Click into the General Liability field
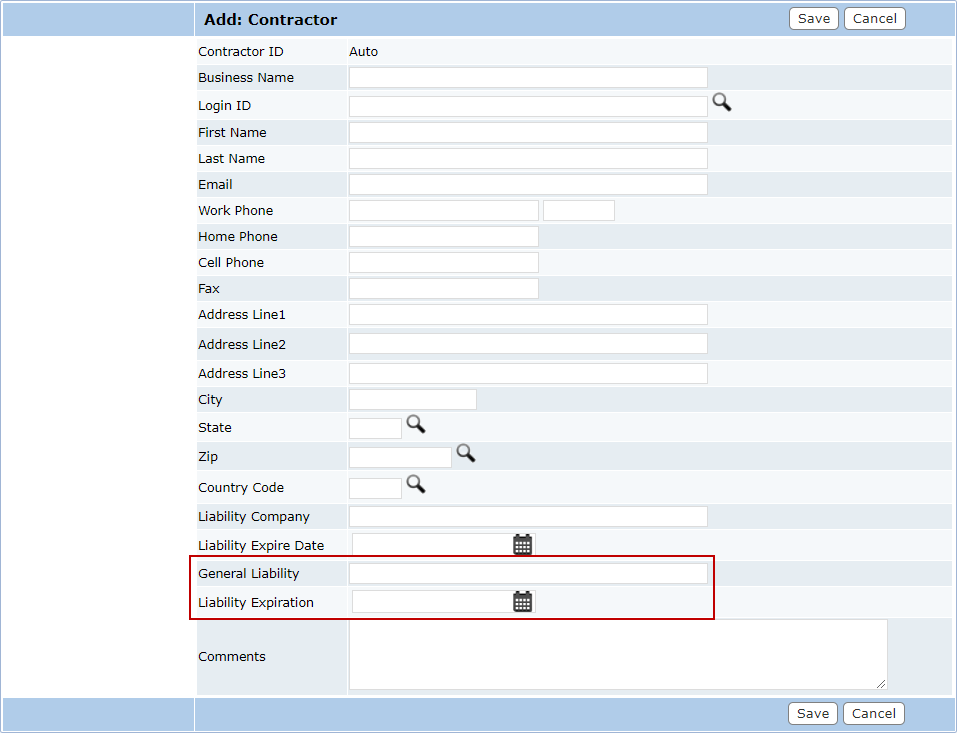 click(x=528, y=574)
